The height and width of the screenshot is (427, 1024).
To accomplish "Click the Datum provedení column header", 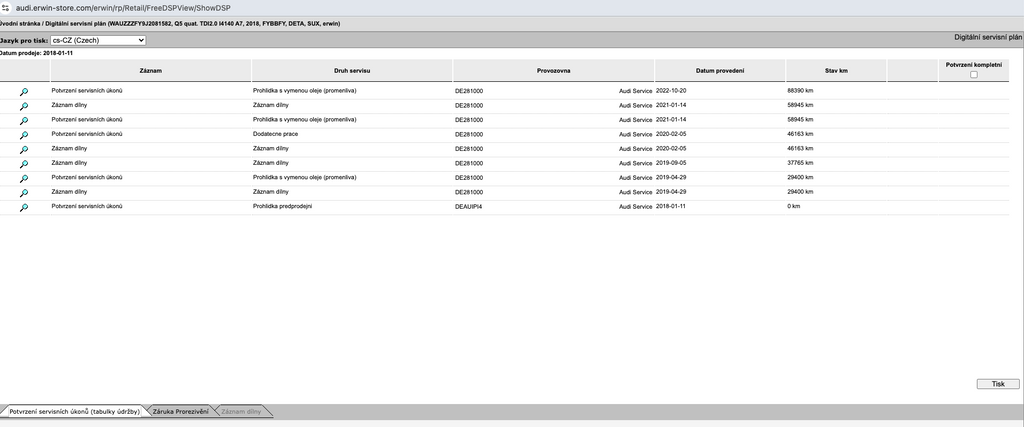I will point(720,71).
